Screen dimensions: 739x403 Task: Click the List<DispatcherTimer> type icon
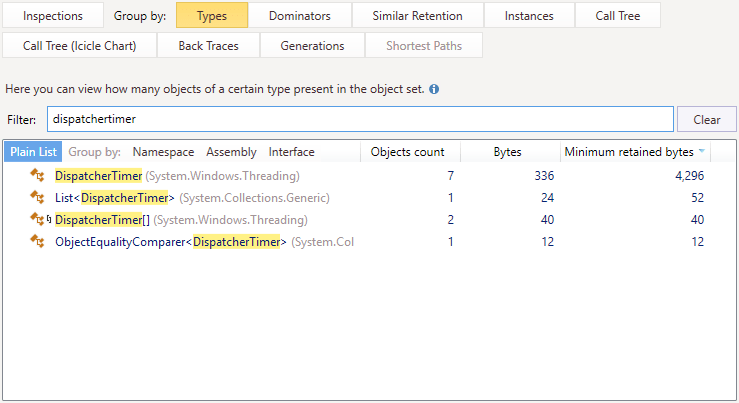tap(38, 198)
